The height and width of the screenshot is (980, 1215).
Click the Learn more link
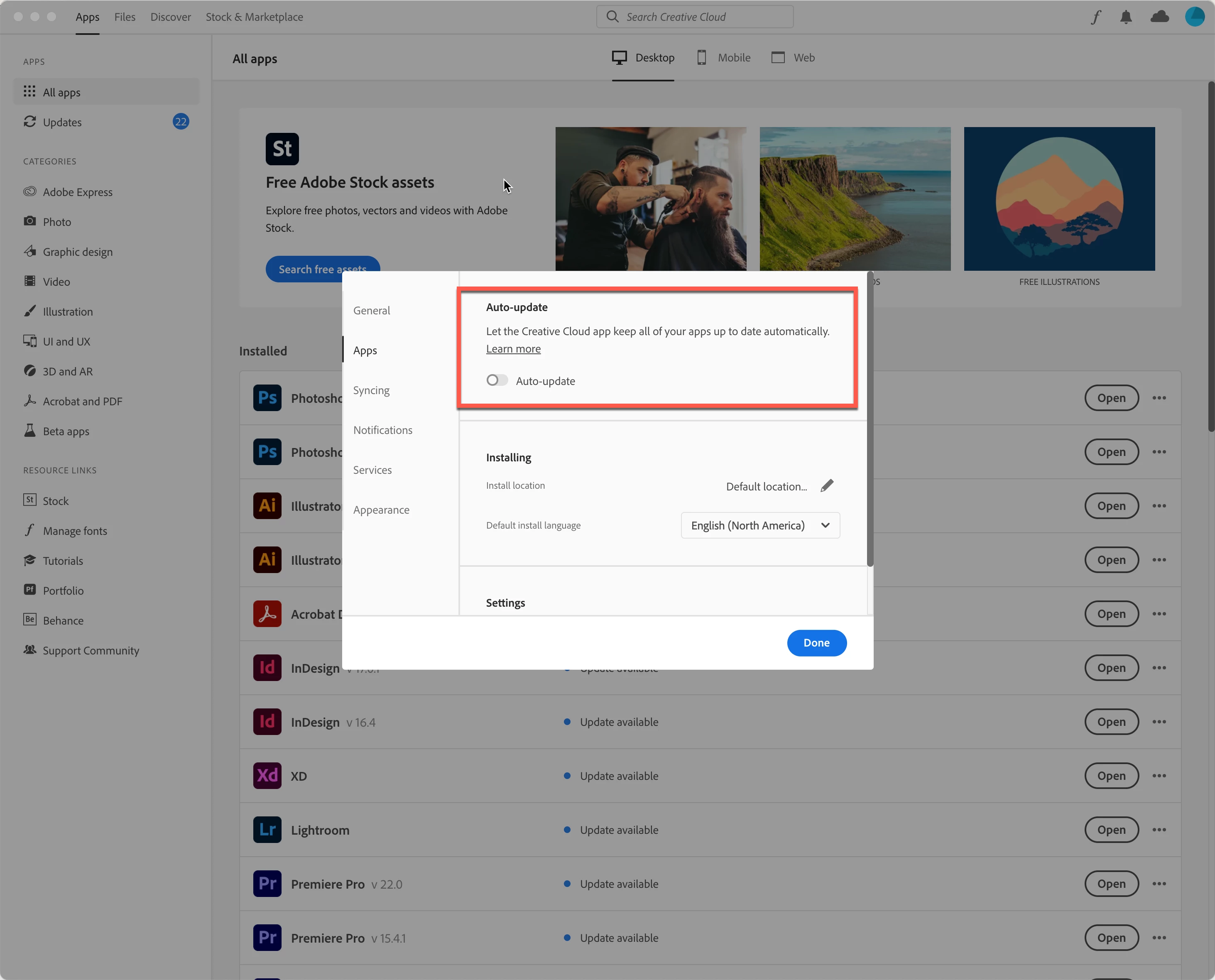tap(513, 349)
